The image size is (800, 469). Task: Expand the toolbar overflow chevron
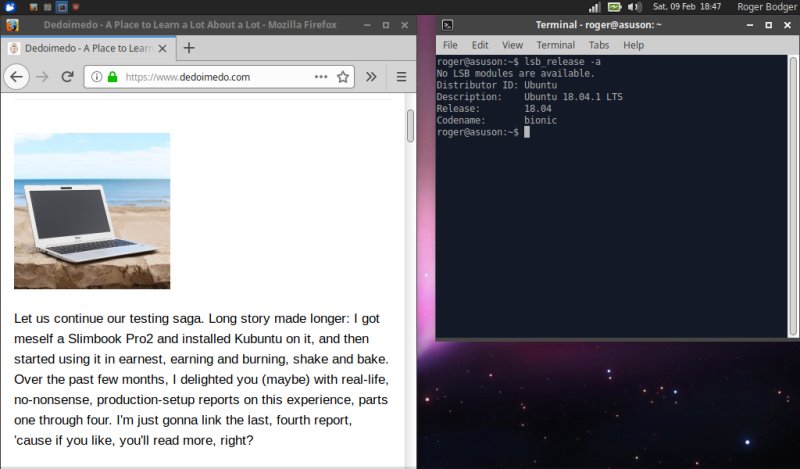tap(371, 77)
